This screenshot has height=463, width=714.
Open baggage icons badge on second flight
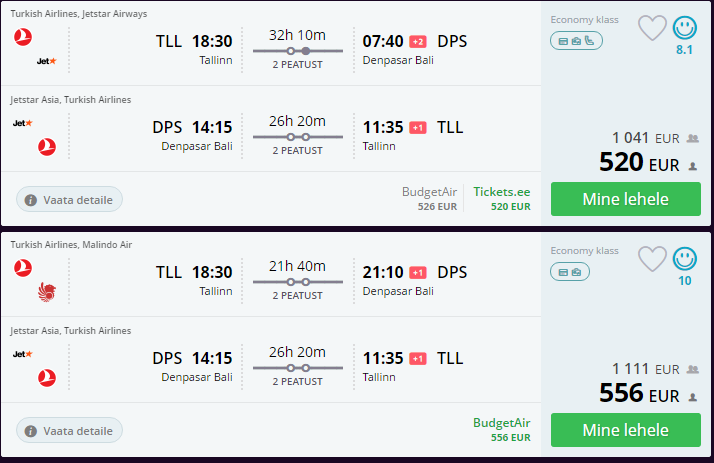(570, 272)
